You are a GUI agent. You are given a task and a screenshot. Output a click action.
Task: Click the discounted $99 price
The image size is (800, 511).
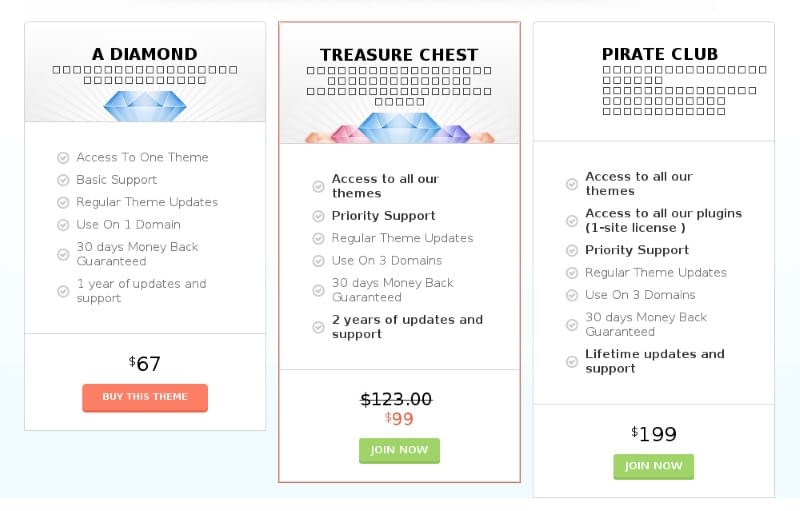pyautogui.click(x=399, y=419)
